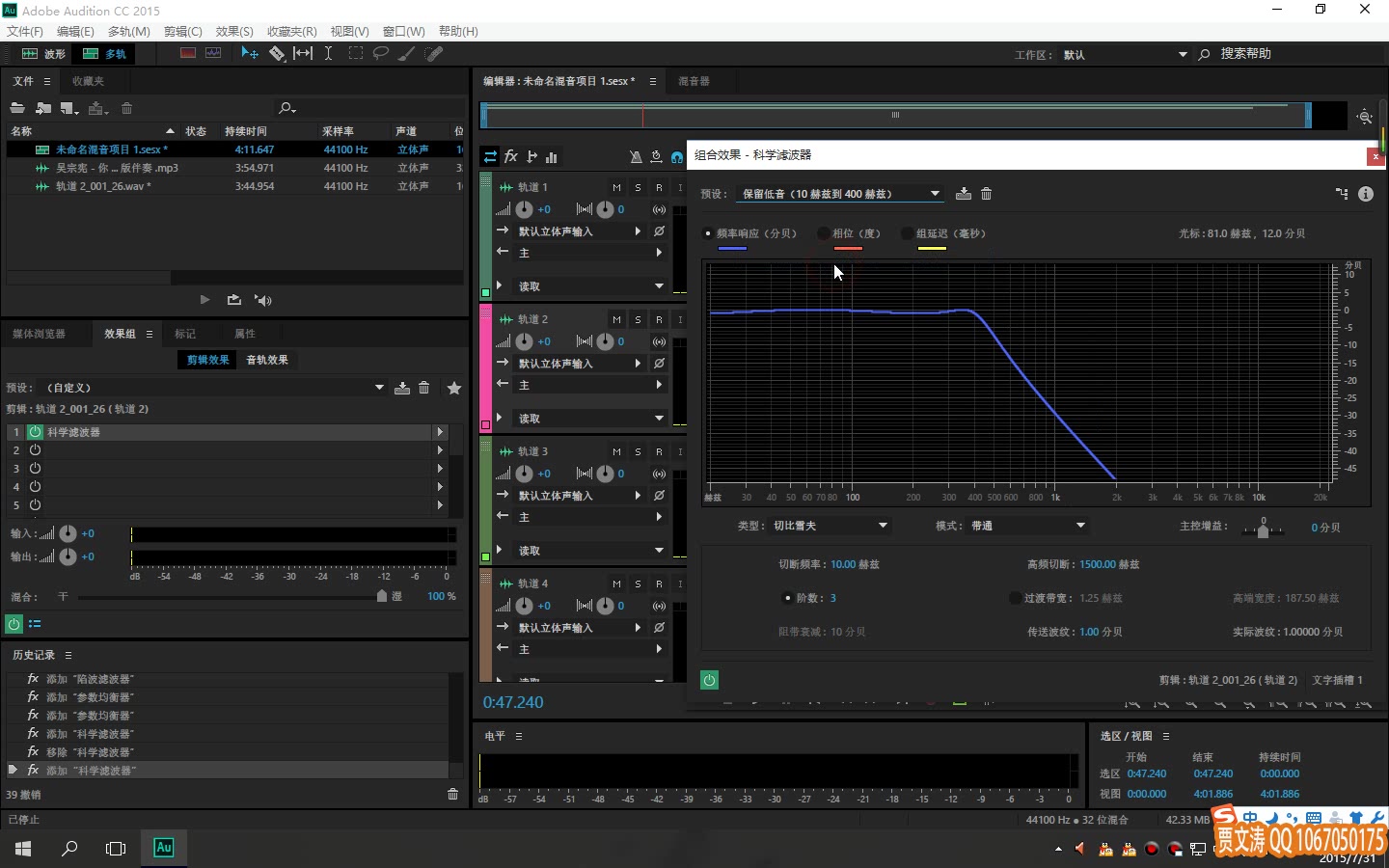1389x868 pixels.
Task: Toggle the effects rack main power button
Action: pos(14,624)
